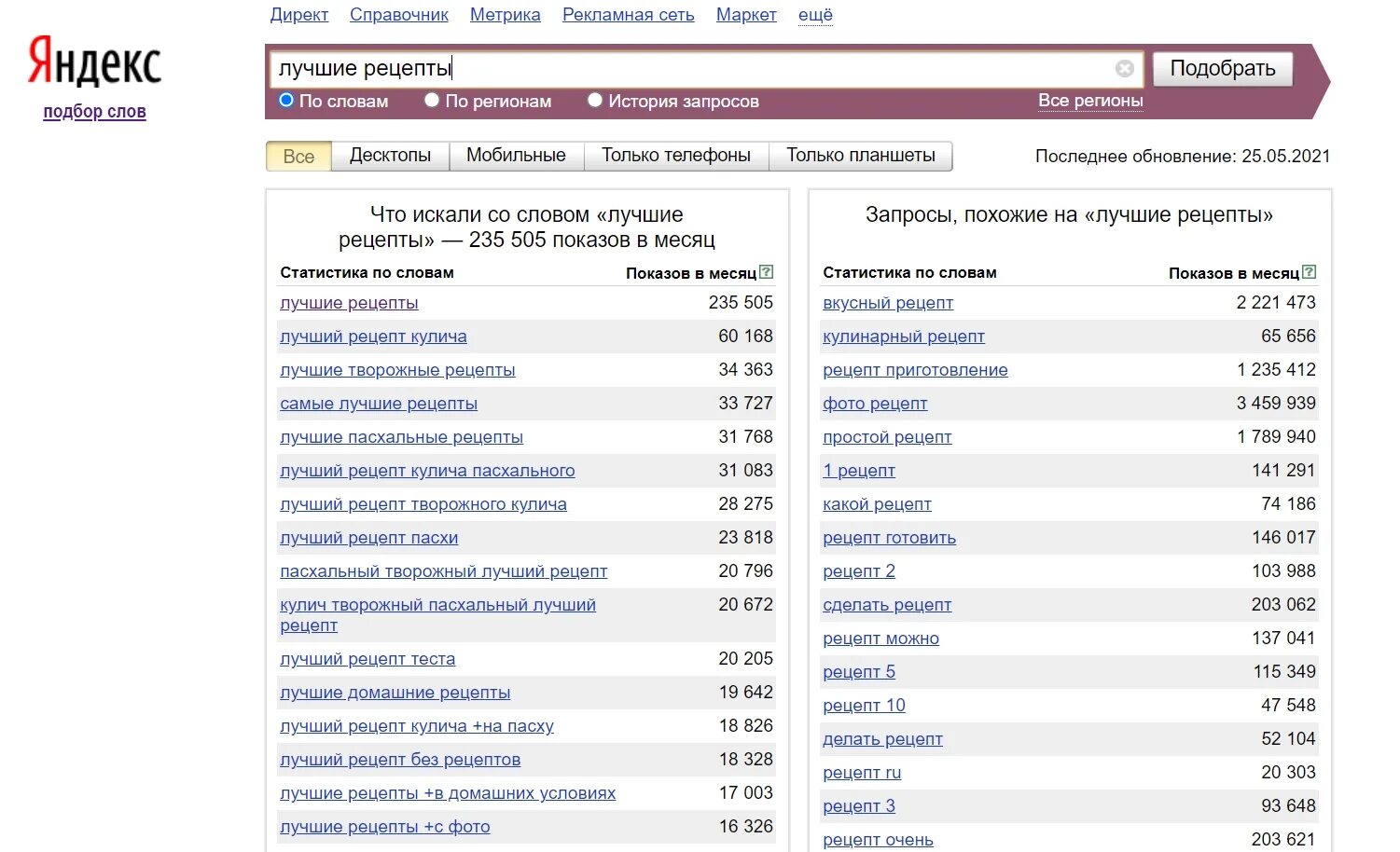Clear the search field with the X icon

click(1125, 68)
